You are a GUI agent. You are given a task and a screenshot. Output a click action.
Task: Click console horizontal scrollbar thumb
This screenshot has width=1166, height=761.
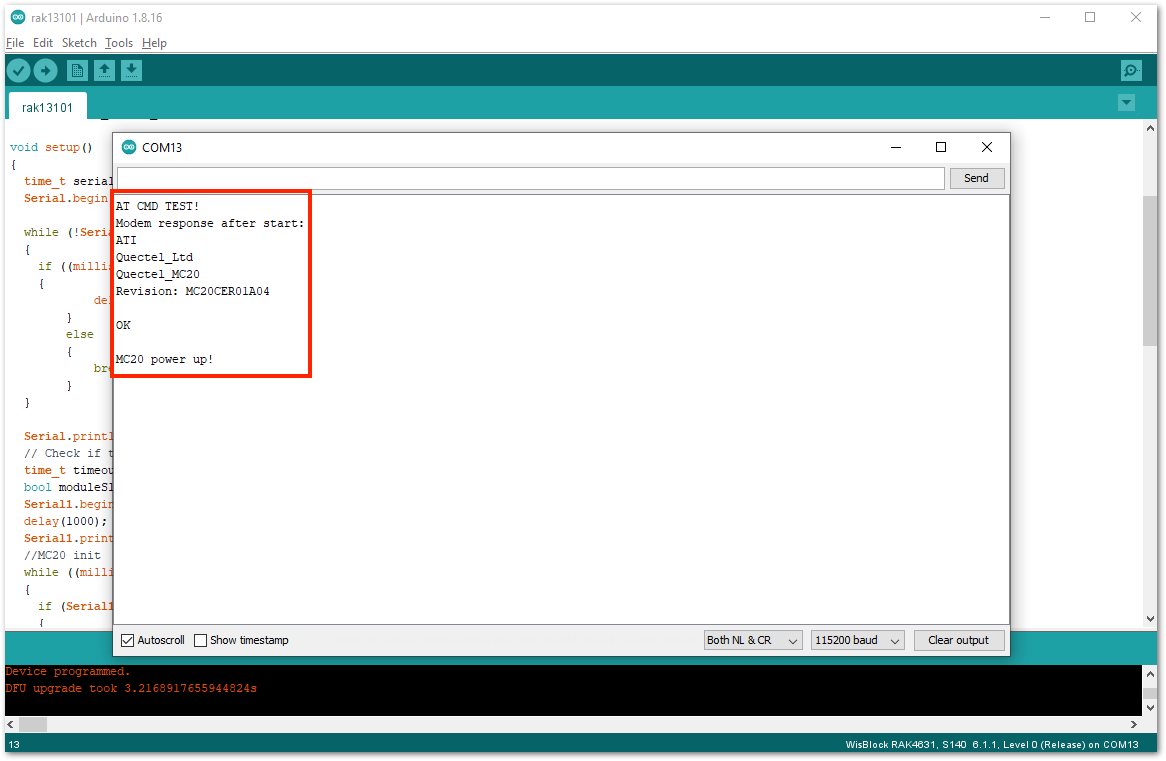click(x=33, y=725)
